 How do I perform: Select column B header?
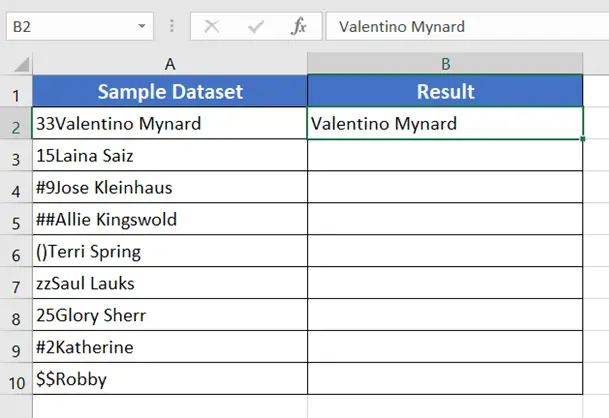[445, 64]
